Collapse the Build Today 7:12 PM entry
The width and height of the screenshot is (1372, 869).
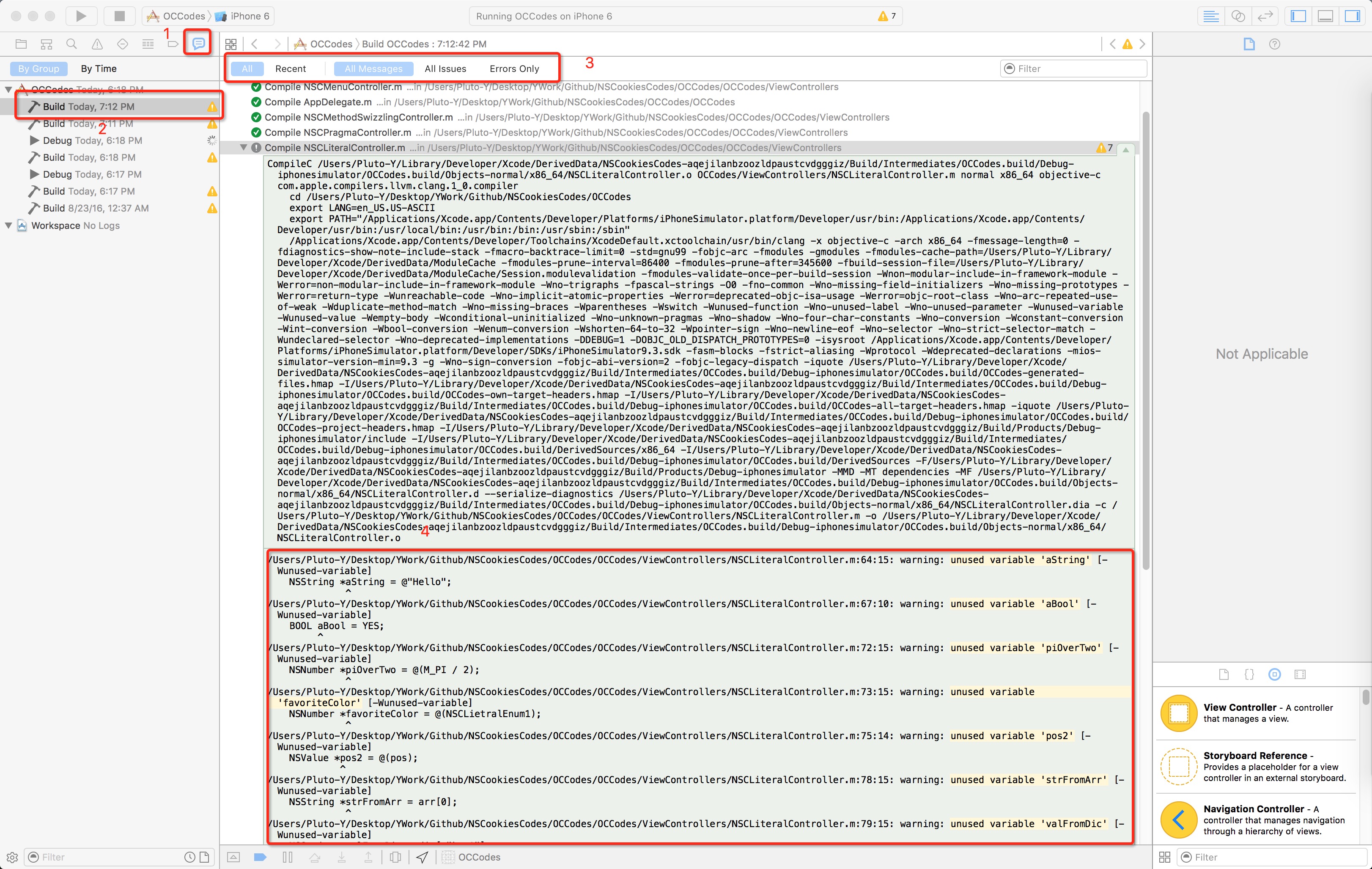8,89
